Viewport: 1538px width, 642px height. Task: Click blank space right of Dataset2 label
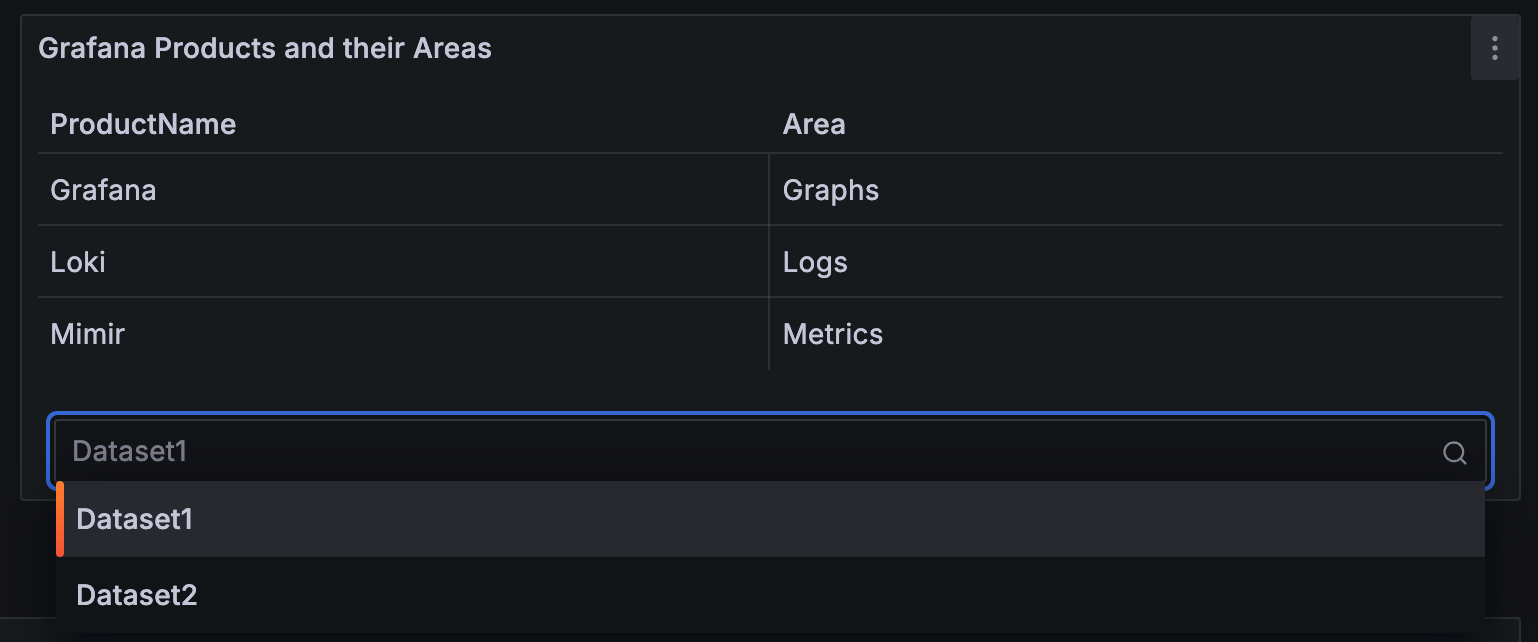click(x=800, y=596)
